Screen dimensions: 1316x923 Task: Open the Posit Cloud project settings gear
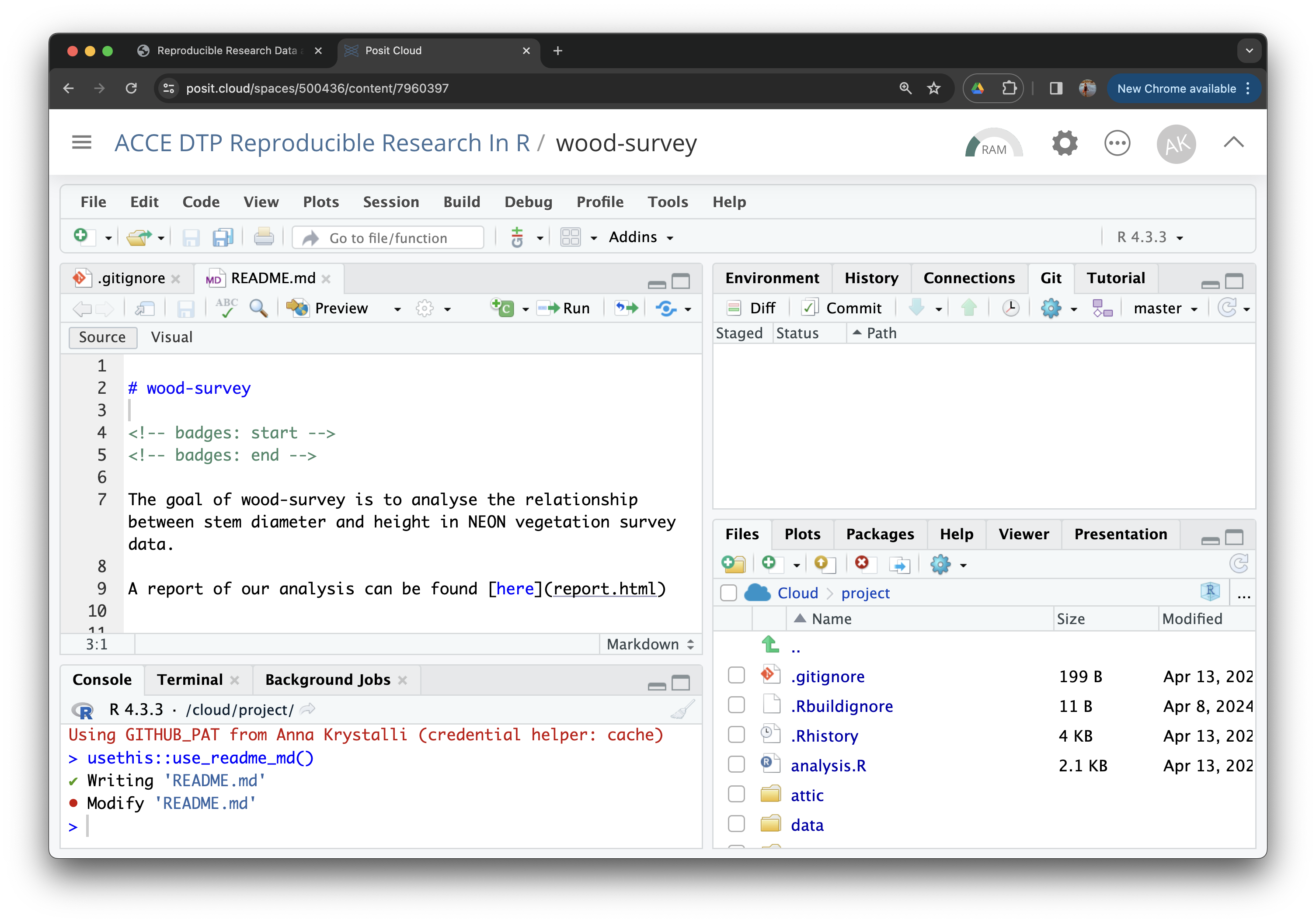(1064, 143)
